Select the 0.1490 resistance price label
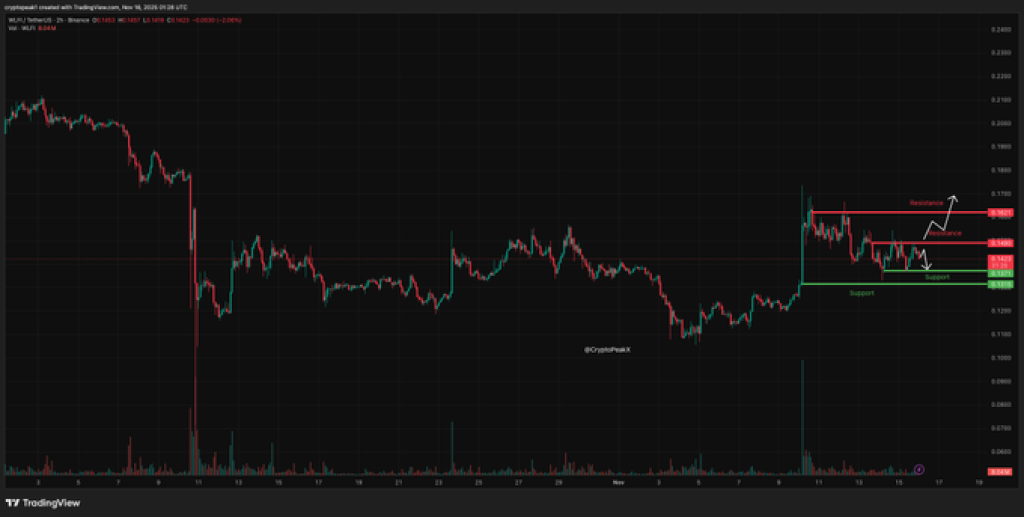Image resolution: width=1024 pixels, height=517 pixels. point(1000,243)
